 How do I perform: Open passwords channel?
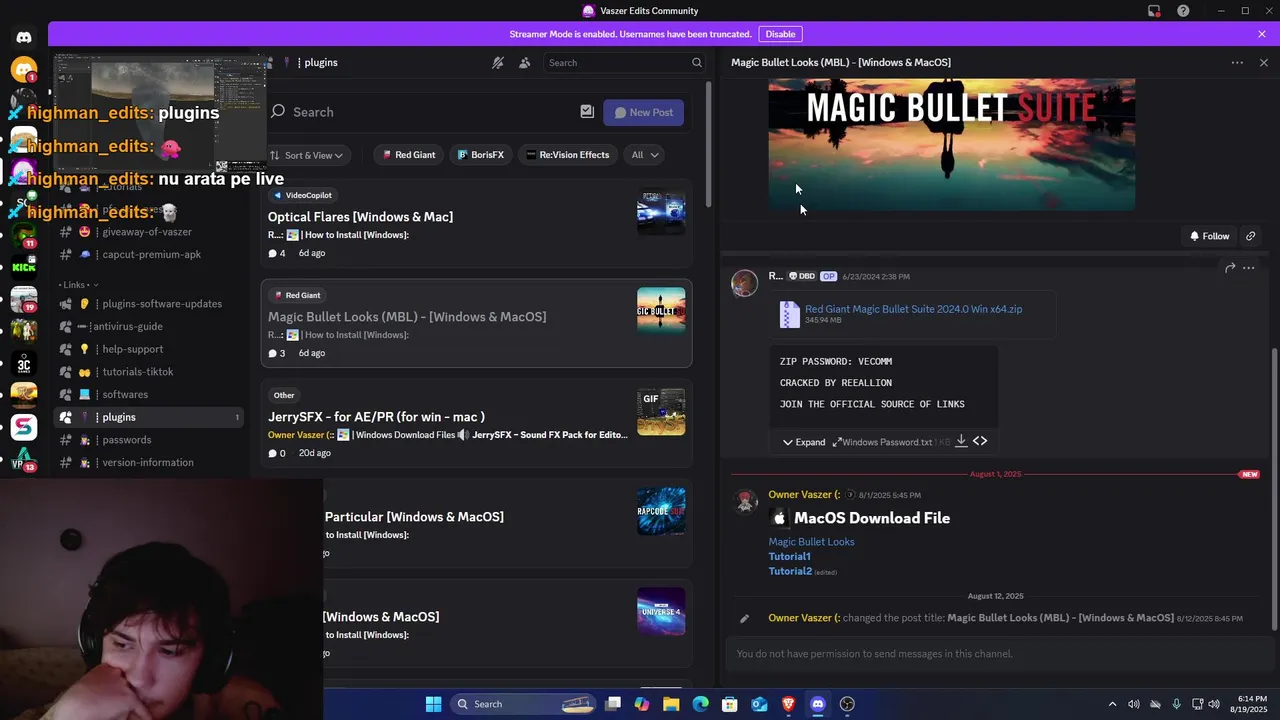pyautogui.click(x=148, y=440)
